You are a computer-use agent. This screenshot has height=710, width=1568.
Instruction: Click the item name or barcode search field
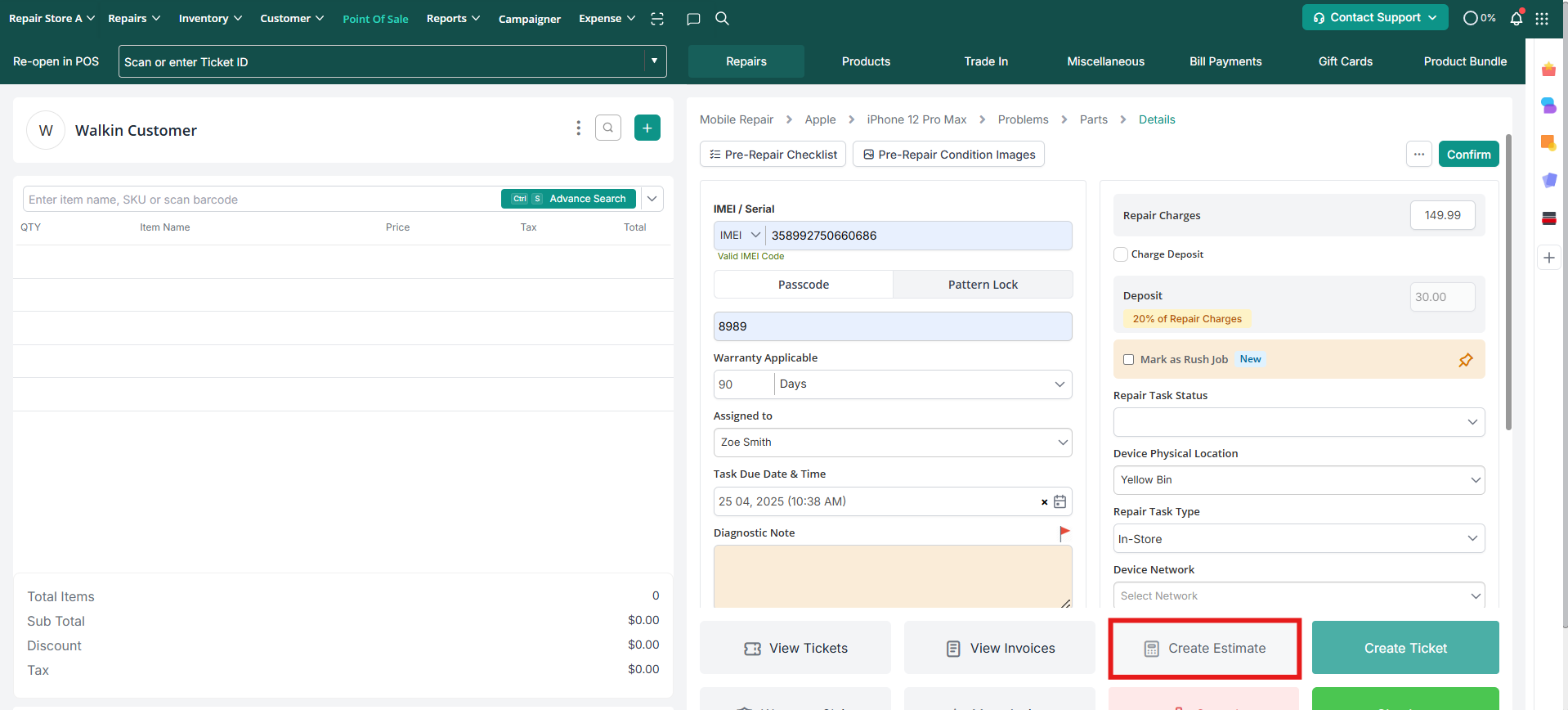262,199
